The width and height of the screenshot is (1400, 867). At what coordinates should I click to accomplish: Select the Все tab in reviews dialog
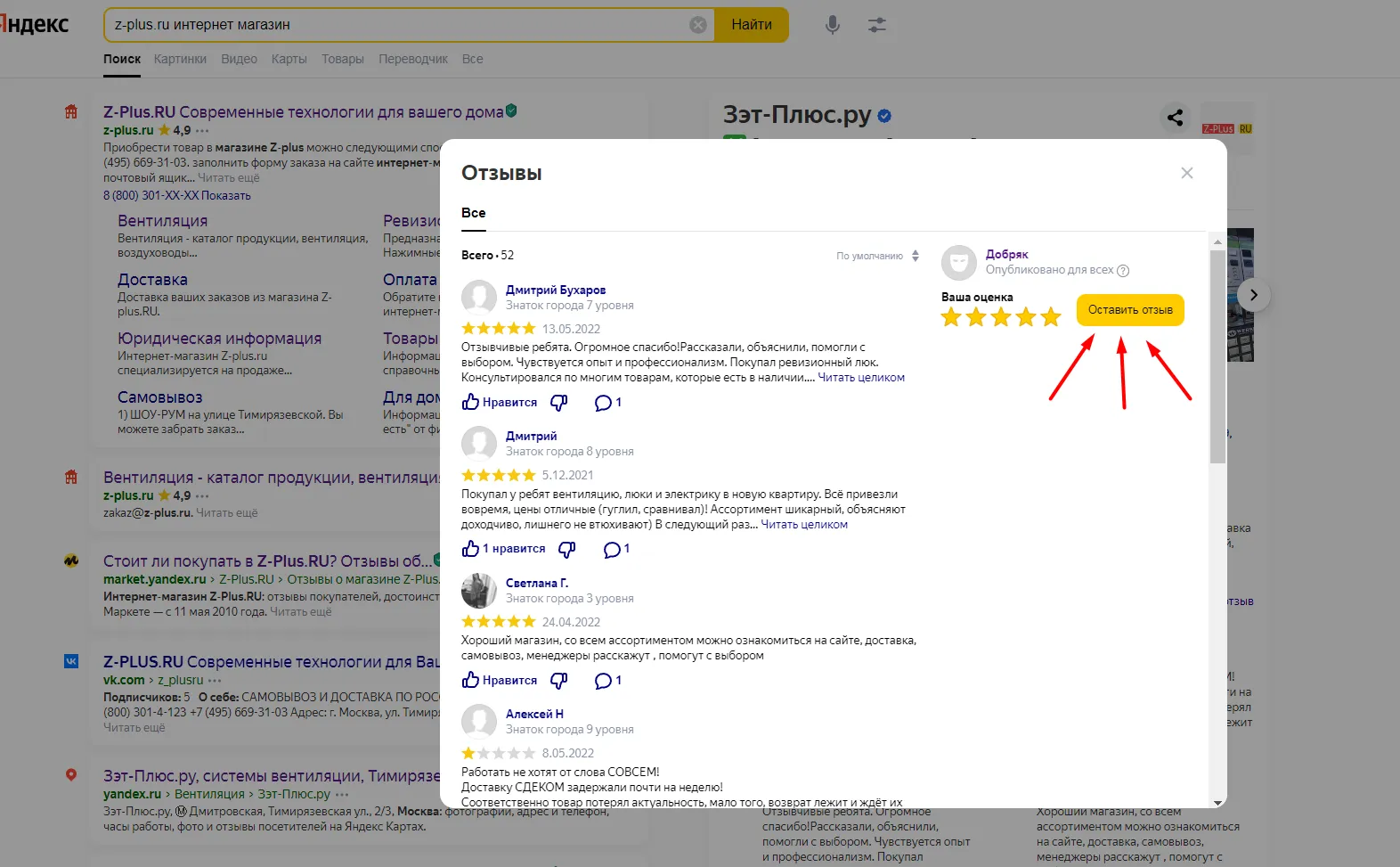click(473, 213)
